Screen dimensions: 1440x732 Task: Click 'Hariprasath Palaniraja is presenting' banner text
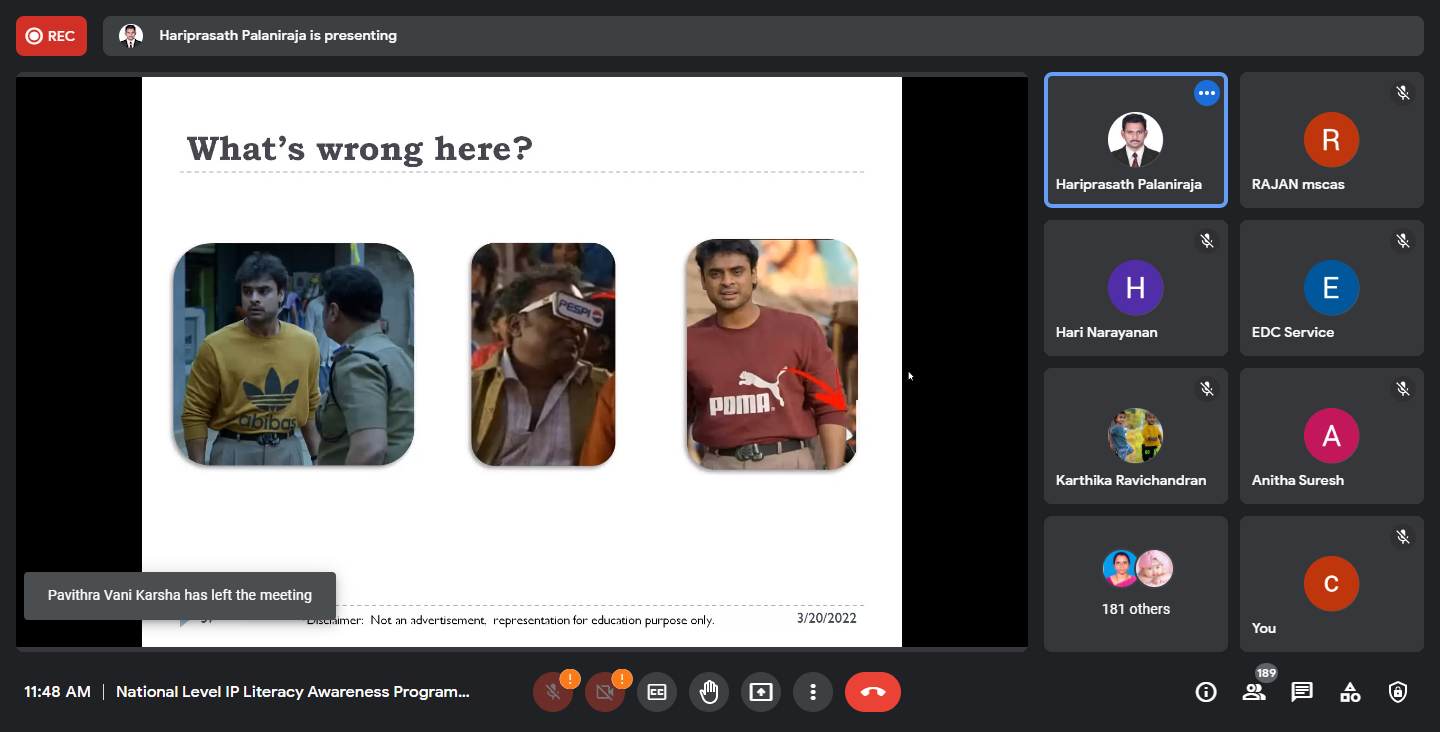tap(278, 36)
